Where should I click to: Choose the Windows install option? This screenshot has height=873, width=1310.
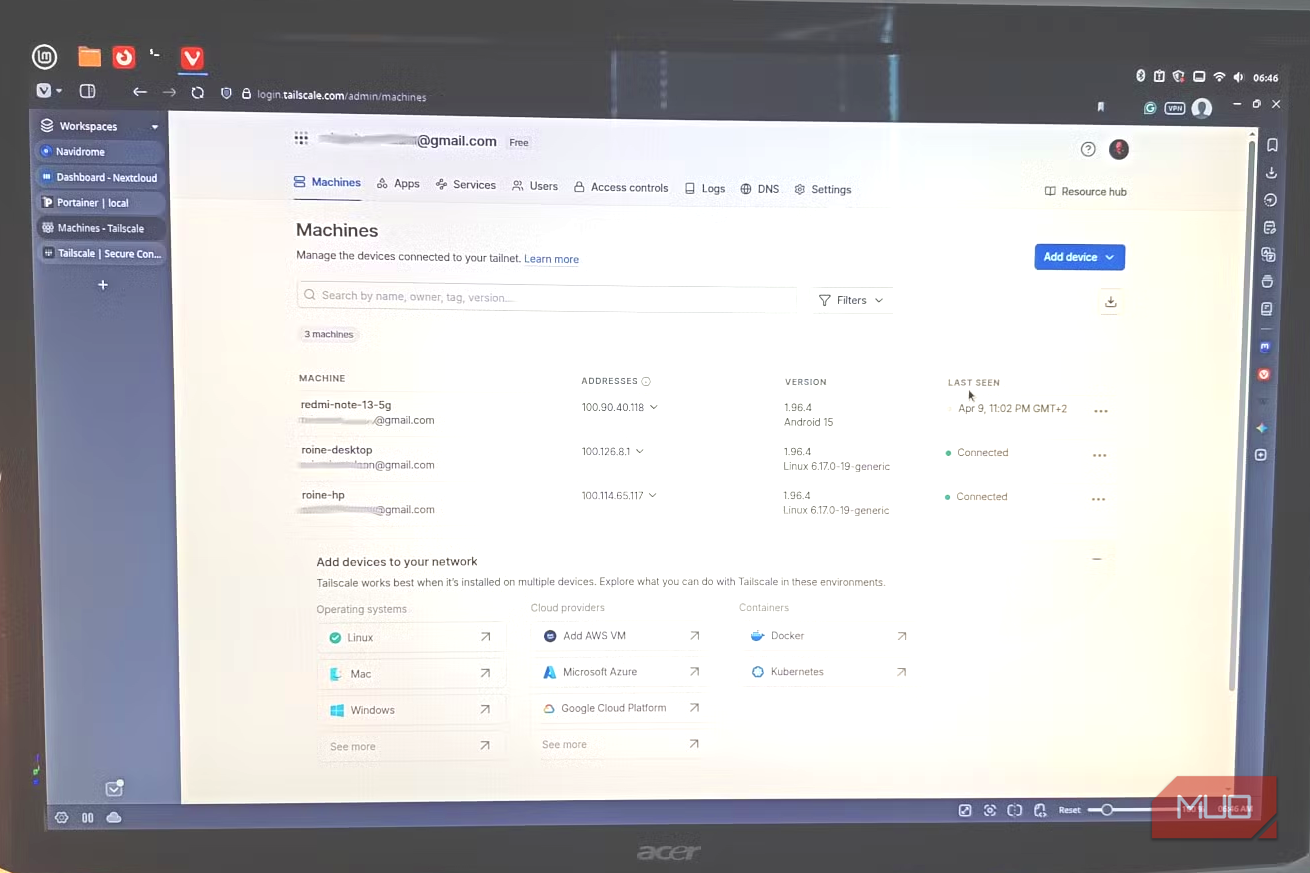(x=410, y=710)
